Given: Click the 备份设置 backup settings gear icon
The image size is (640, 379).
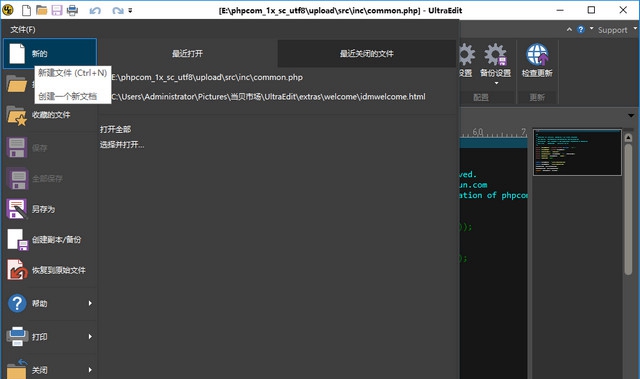Looking at the screenshot, I should click(x=496, y=55).
